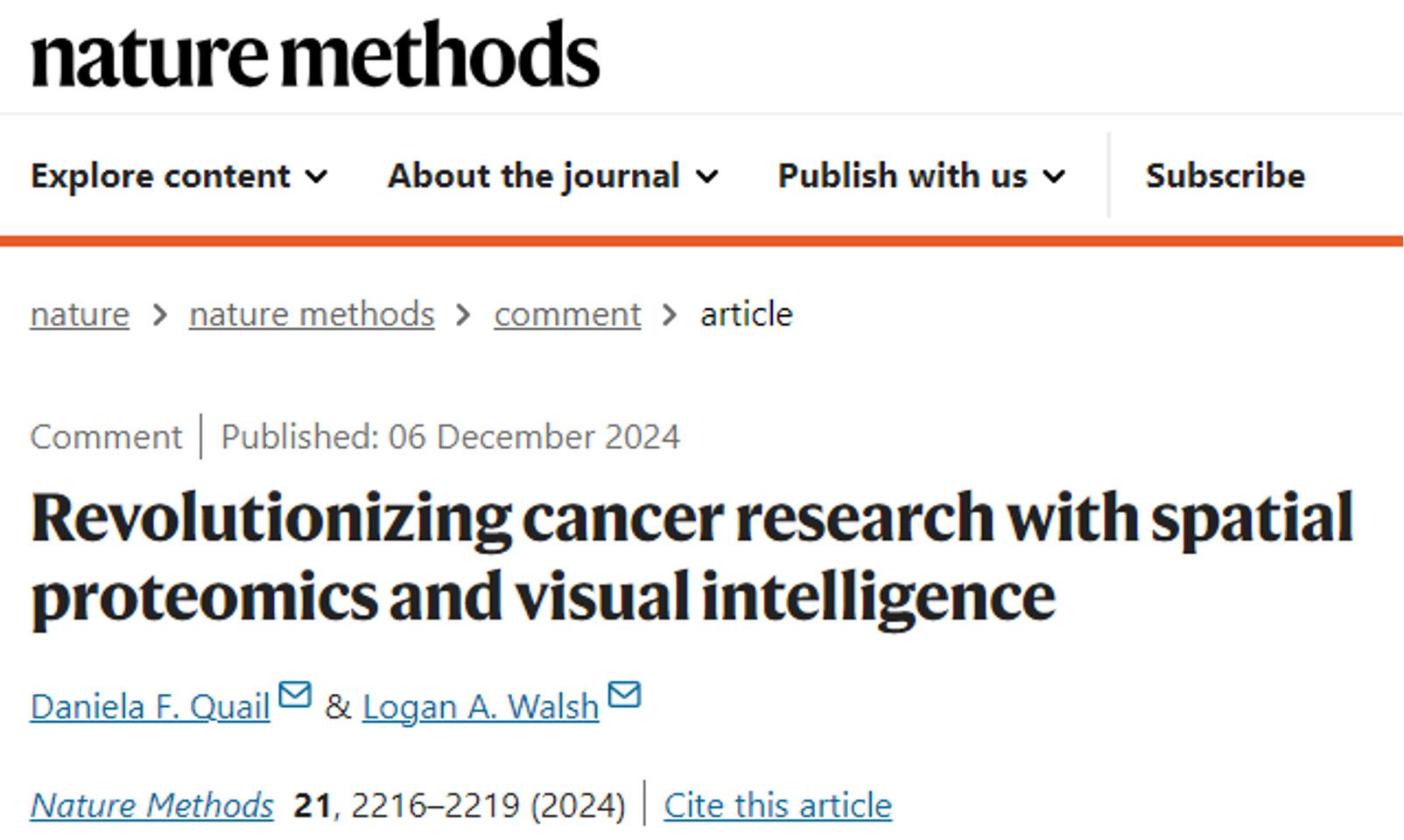Click the Subscribe menu item
The image size is (1404, 840).
1225,176
